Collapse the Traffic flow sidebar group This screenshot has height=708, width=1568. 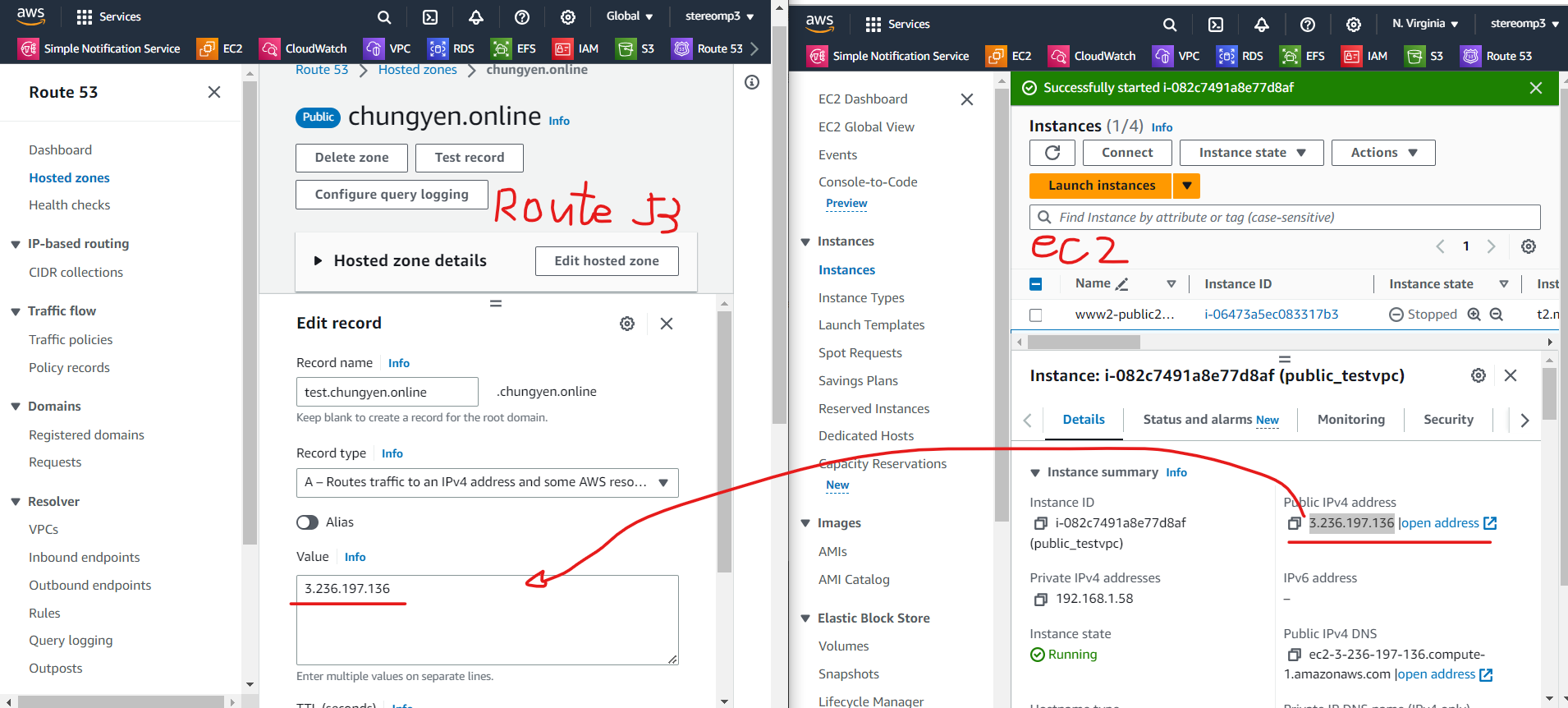coord(16,311)
